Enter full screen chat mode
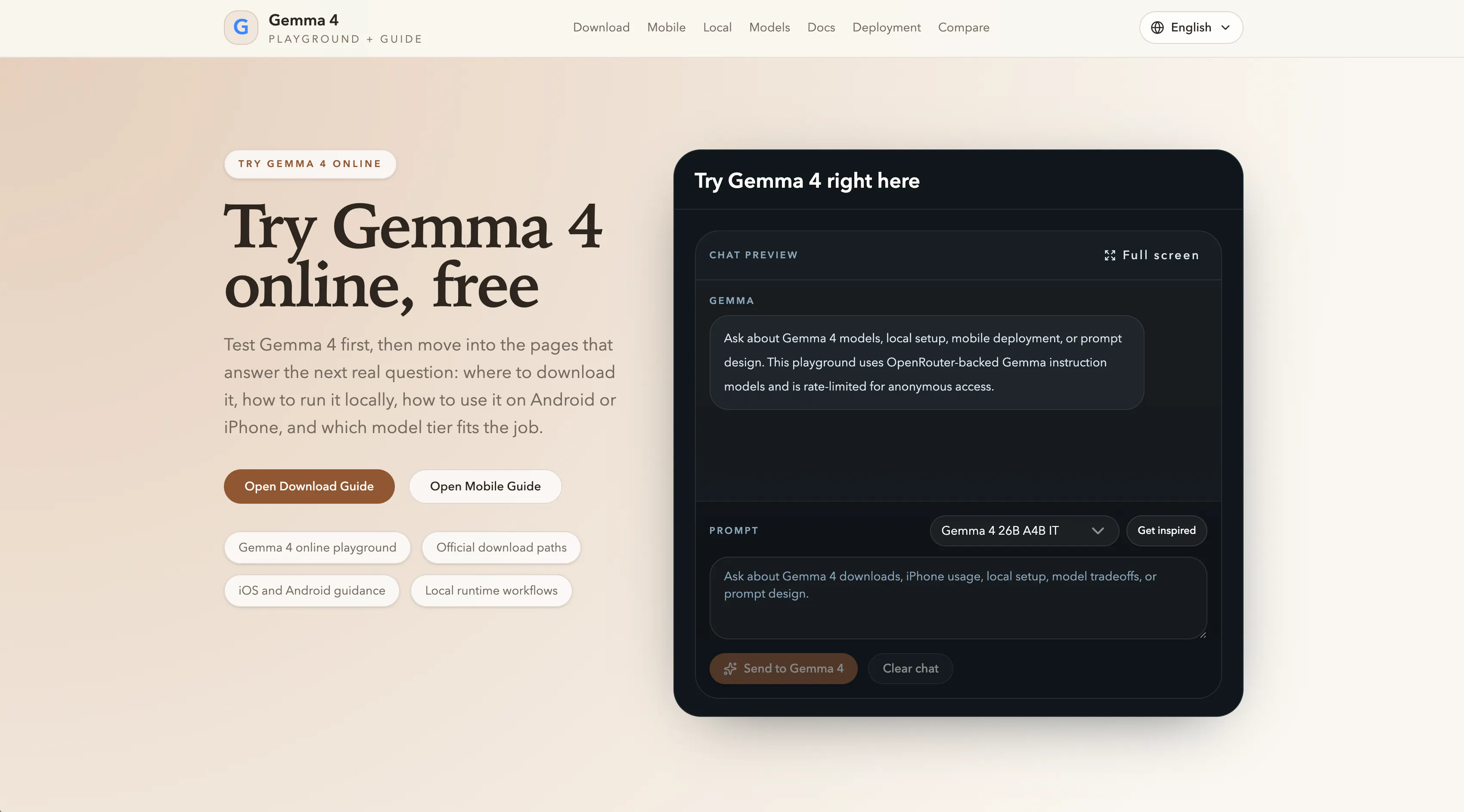The height and width of the screenshot is (812, 1464). click(x=1151, y=255)
